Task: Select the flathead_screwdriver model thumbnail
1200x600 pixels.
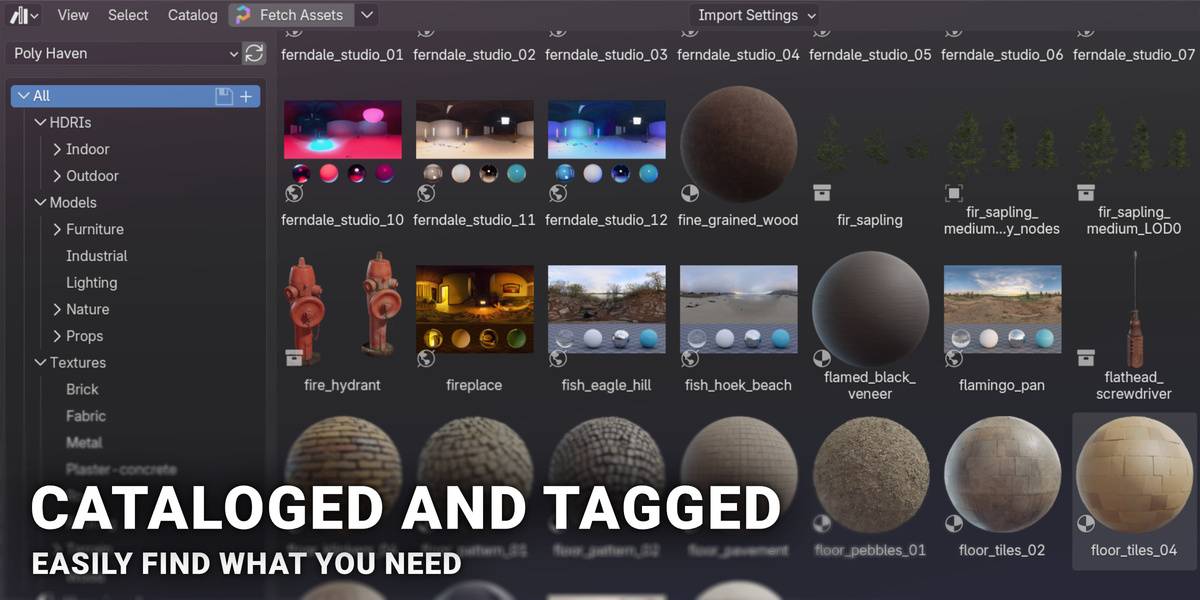Action: [1135, 309]
